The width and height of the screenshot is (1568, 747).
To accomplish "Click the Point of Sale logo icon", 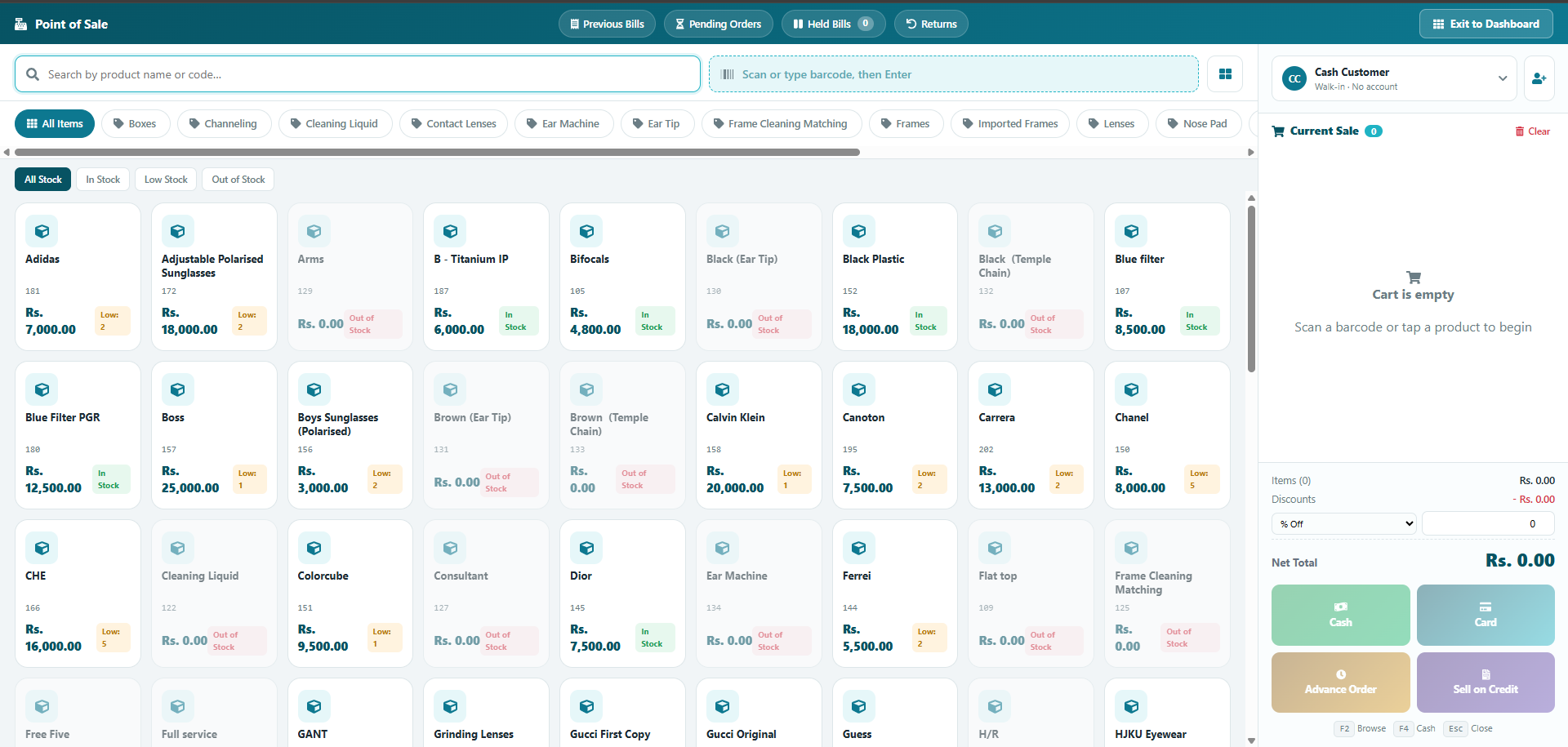I will tap(21, 24).
